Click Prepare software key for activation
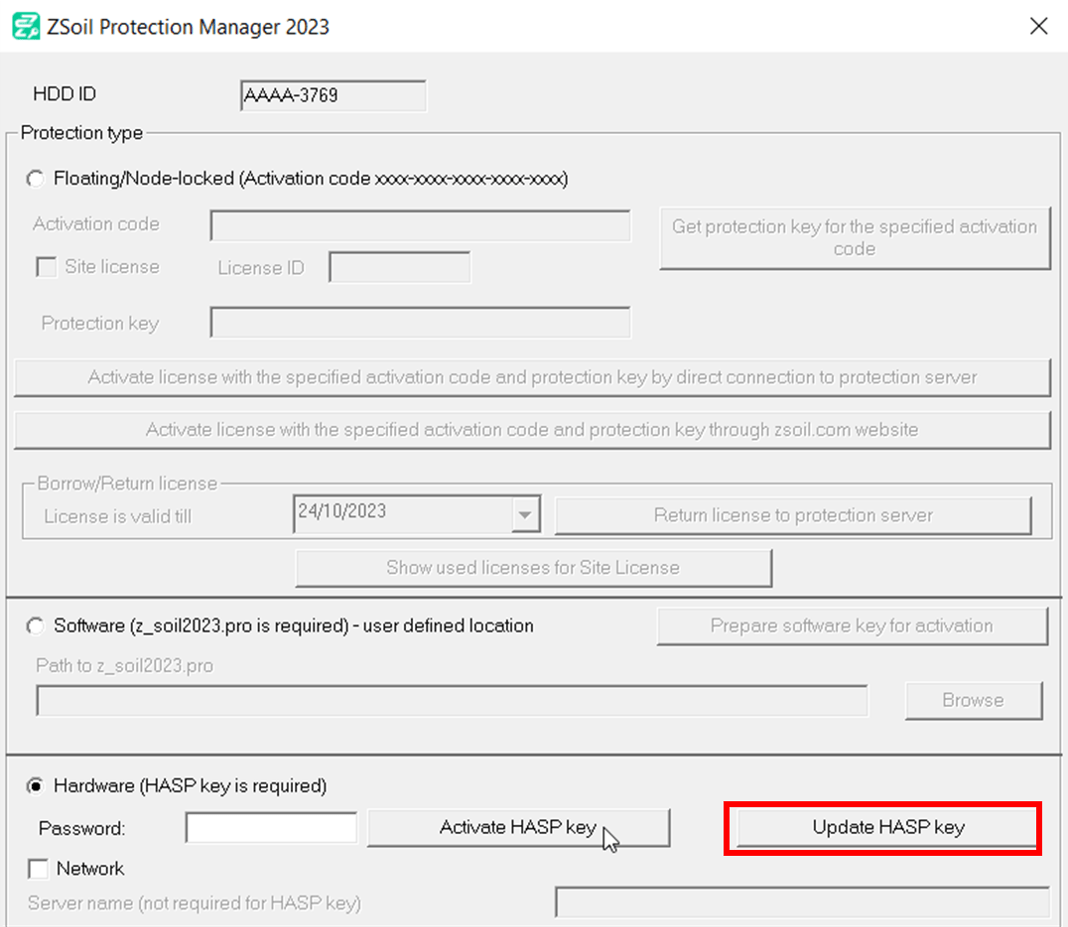This screenshot has height=927, width=1068. coord(851,626)
